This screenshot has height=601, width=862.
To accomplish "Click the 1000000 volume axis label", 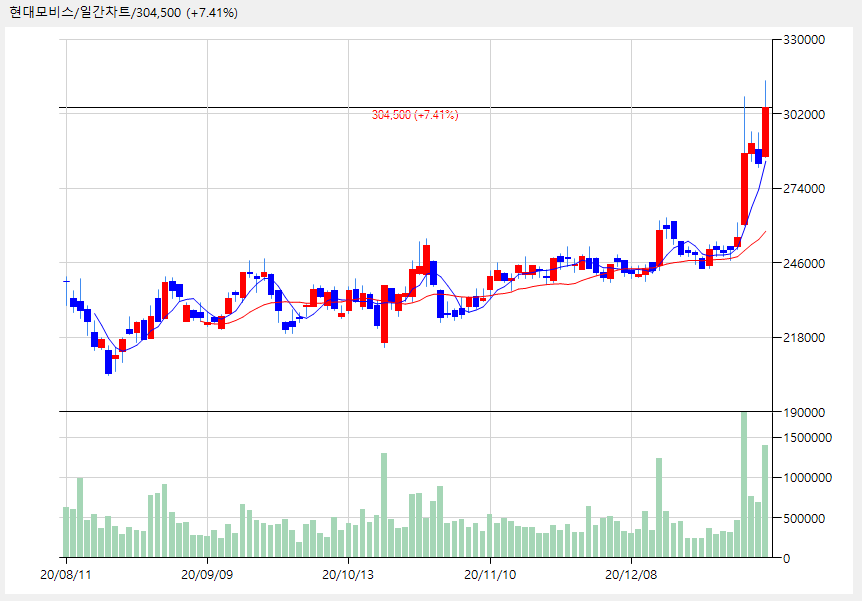I will coord(807,478).
